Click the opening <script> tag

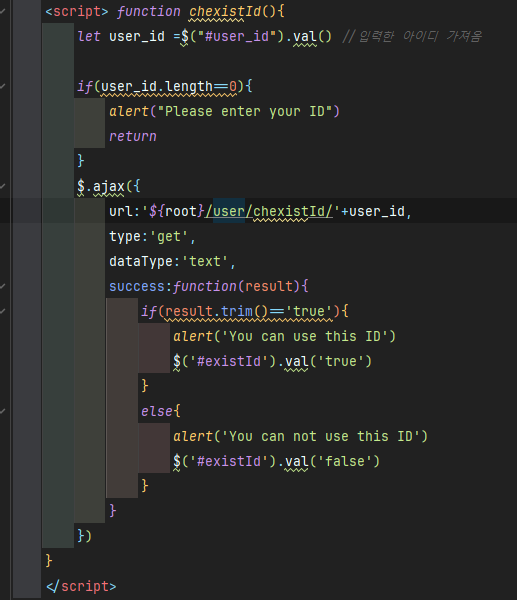click(77, 11)
